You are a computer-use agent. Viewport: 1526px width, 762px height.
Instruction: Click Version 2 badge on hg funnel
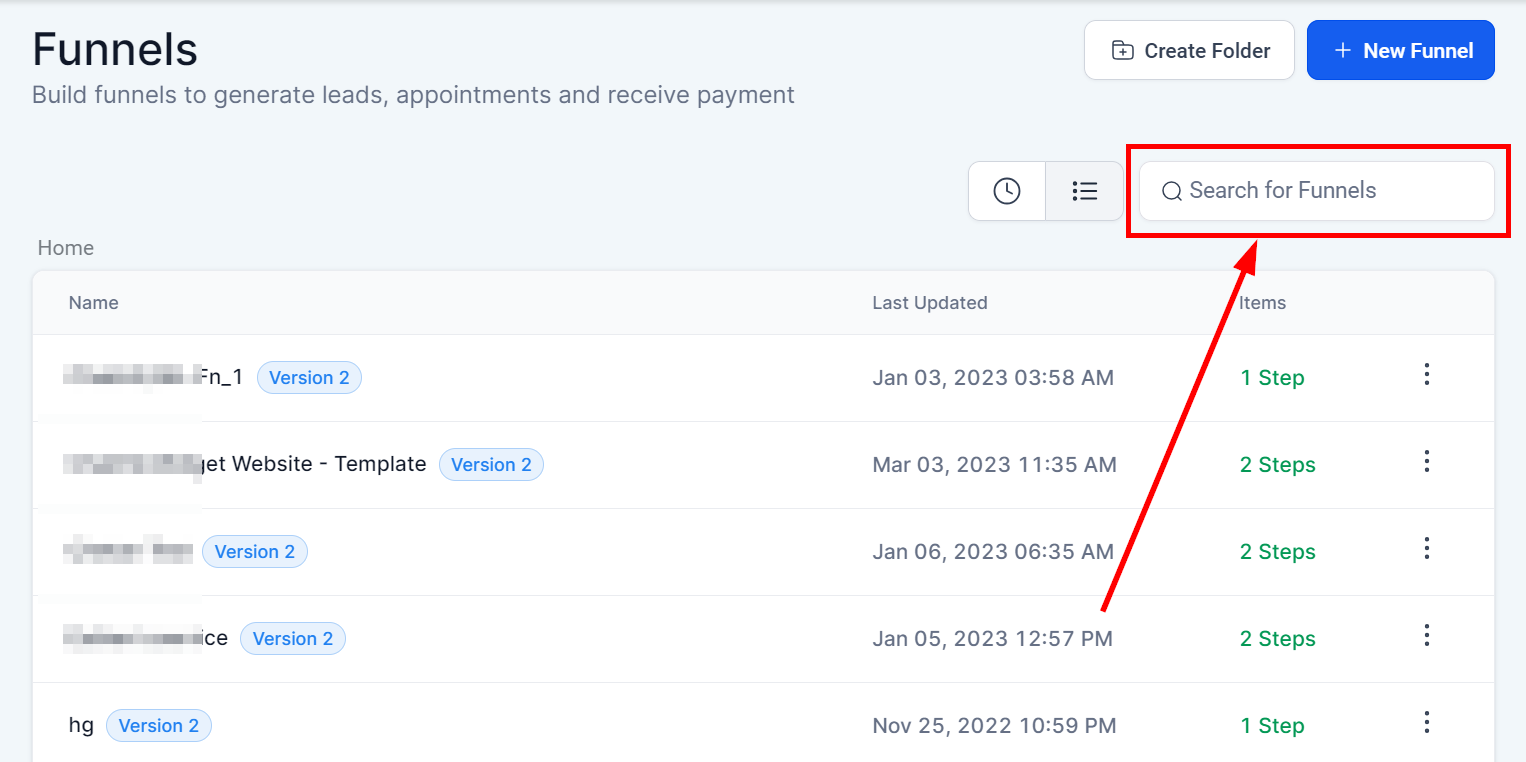(159, 726)
